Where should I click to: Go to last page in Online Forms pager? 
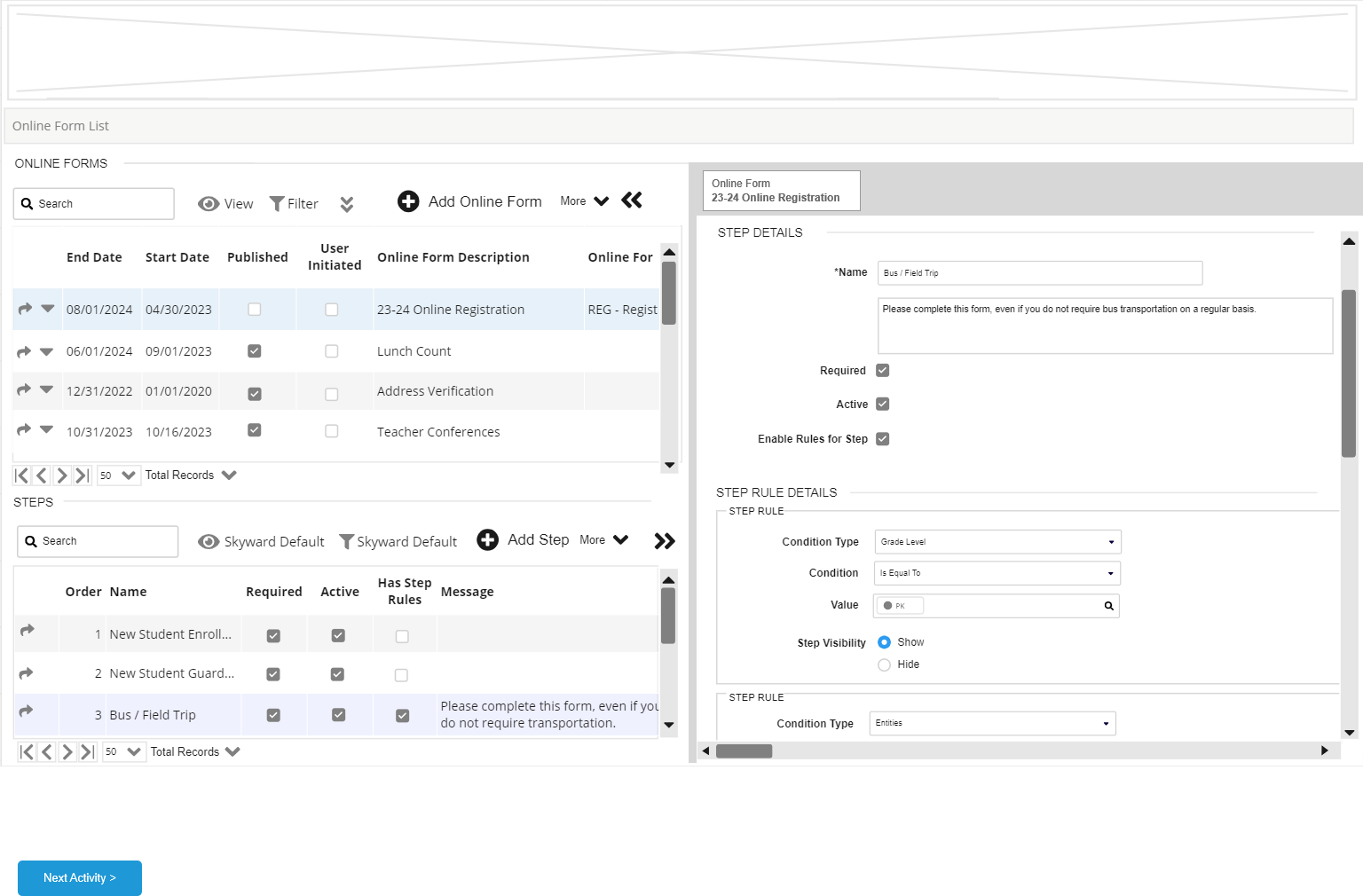point(83,476)
